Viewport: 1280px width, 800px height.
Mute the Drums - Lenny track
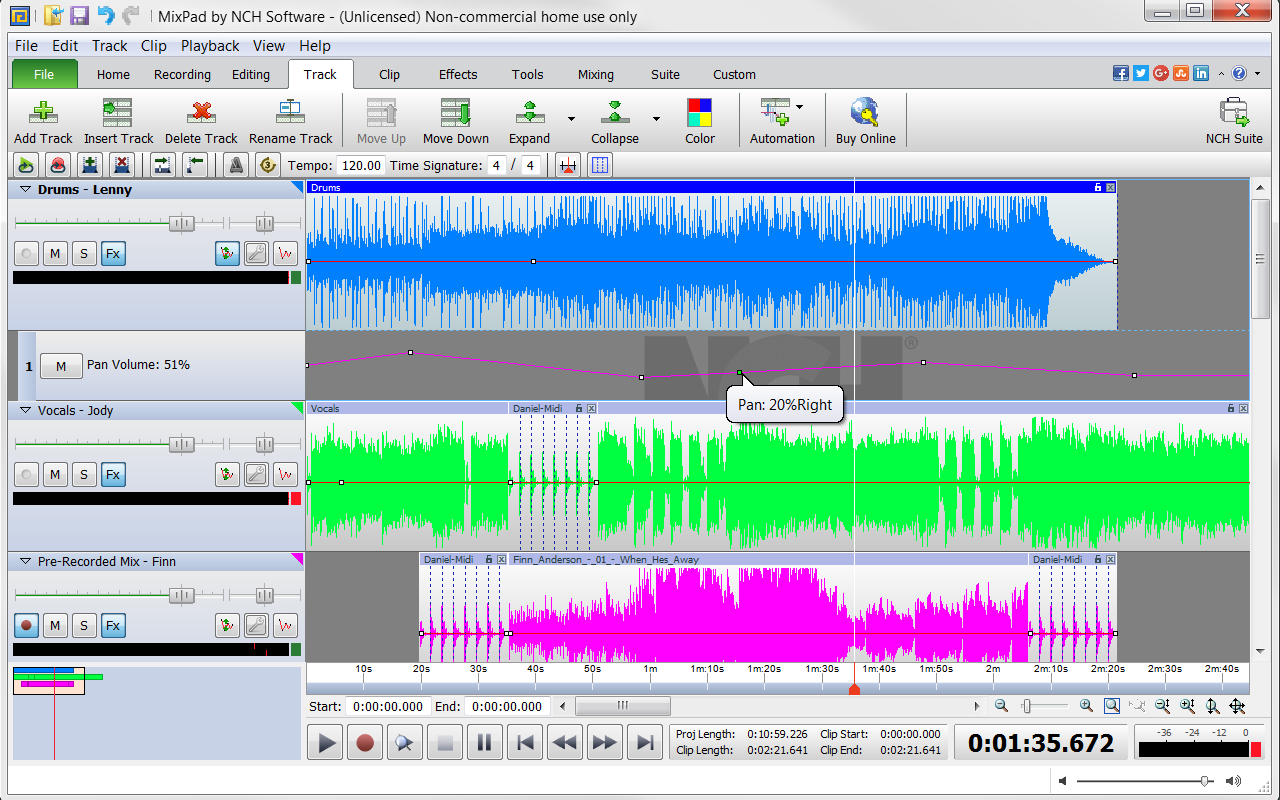tap(55, 254)
